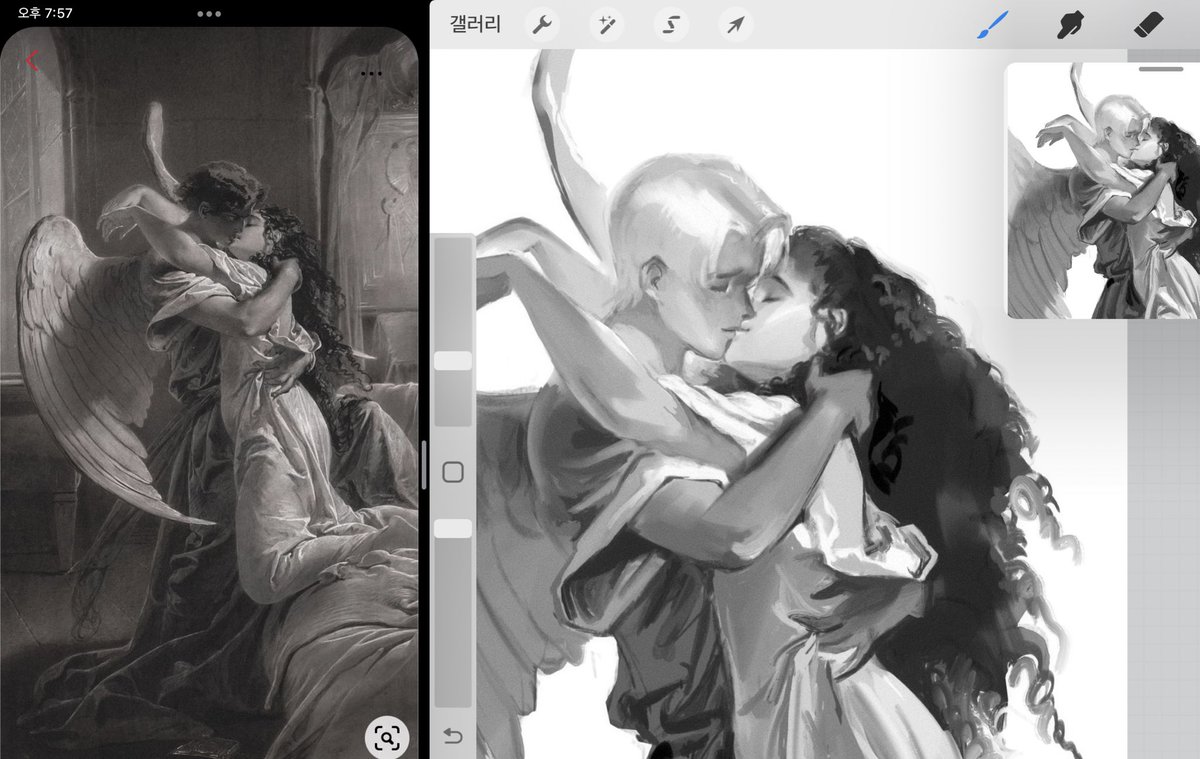Tap the red back chevron in Photos
This screenshot has height=759, width=1200.
pyautogui.click(x=32, y=58)
